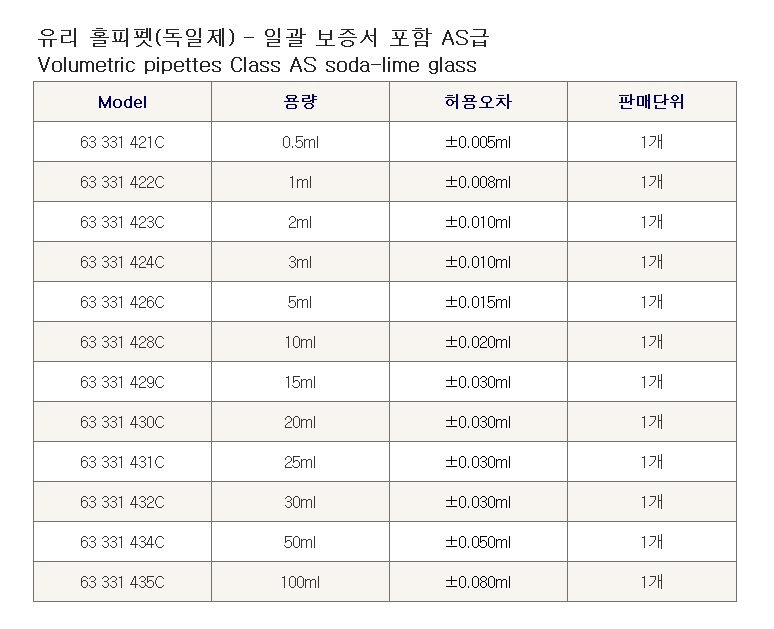Click the Volumetric pipettes Class AS title
774x629 pixels.
257,65
